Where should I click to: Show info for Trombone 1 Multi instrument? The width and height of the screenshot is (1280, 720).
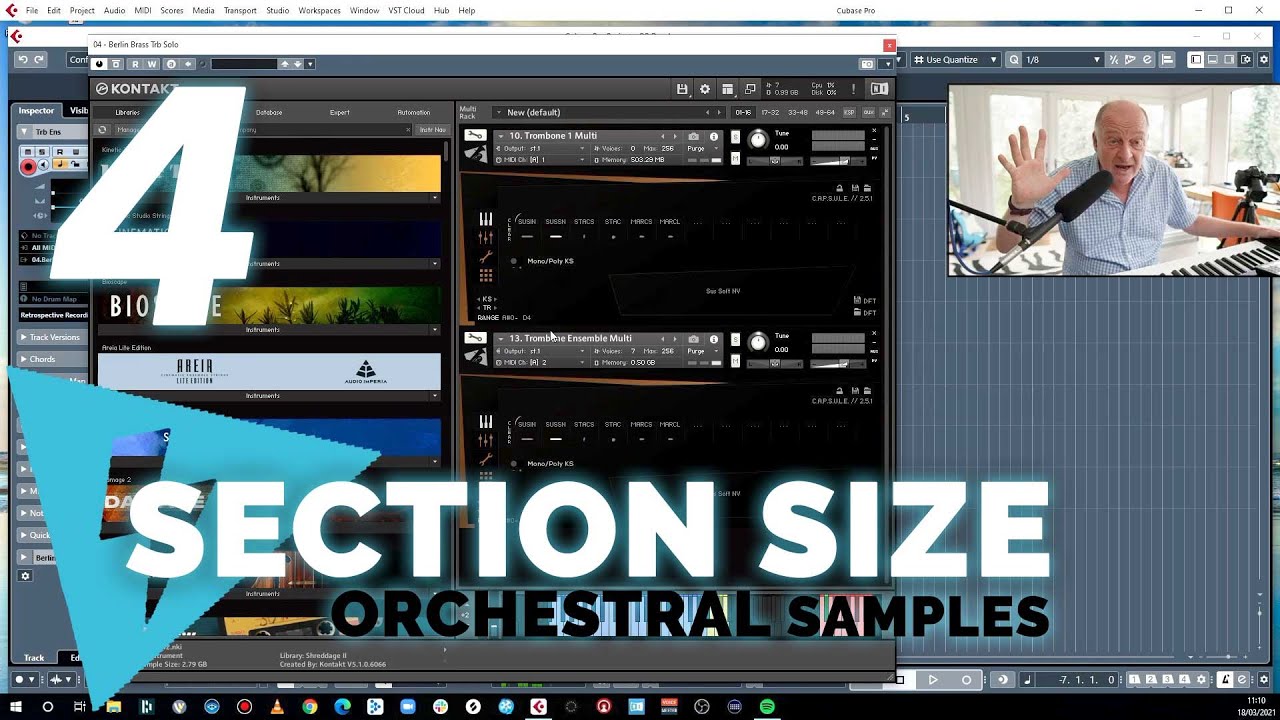click(x=713, y=136)
